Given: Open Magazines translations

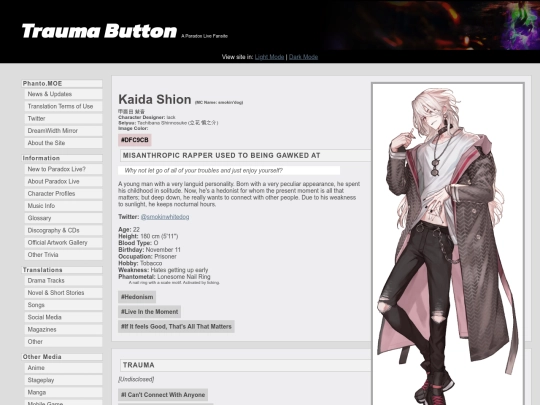Looking at the screenshot, I should 63,330.
